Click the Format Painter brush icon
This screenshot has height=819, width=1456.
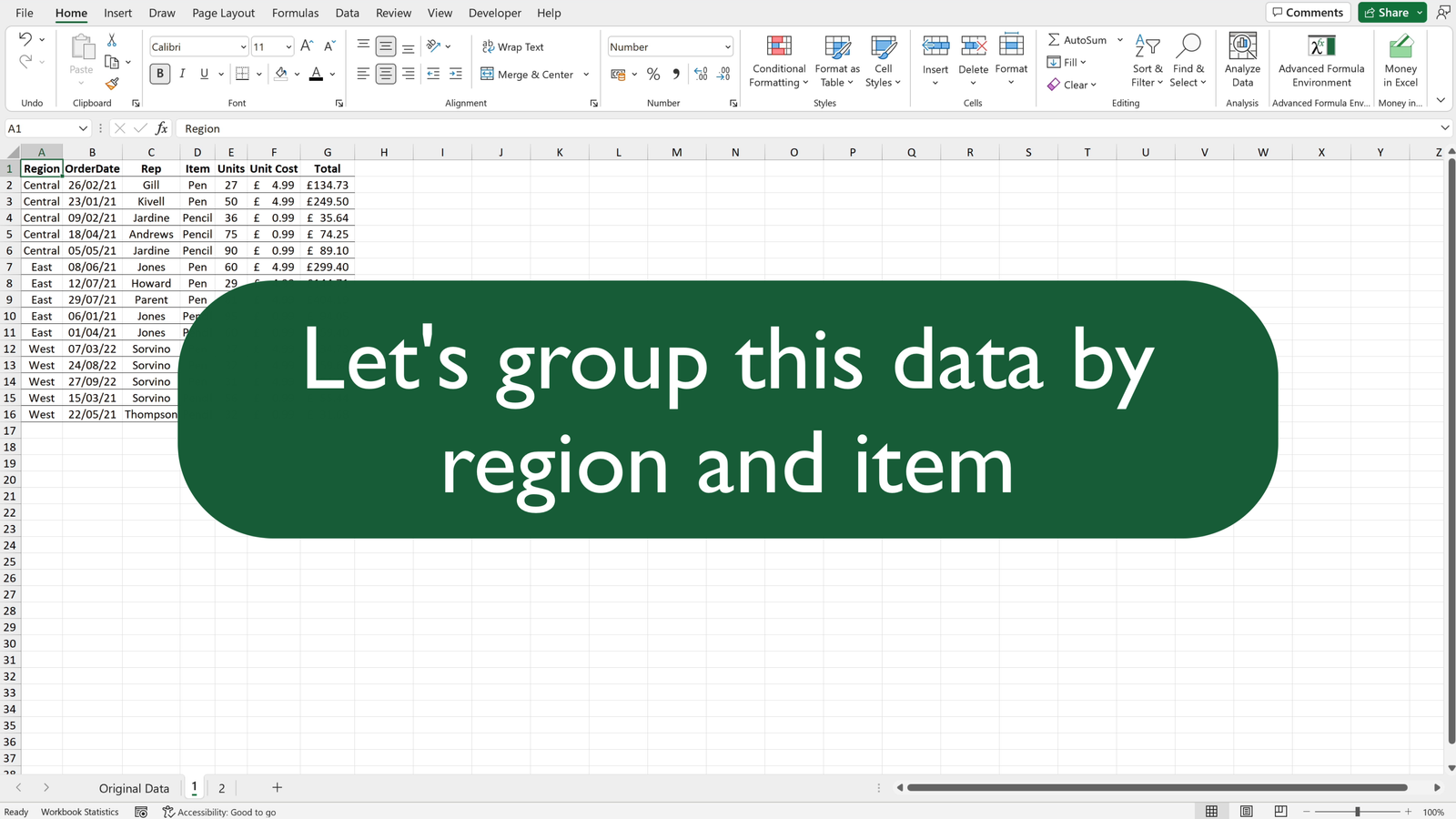click(112, 85)
